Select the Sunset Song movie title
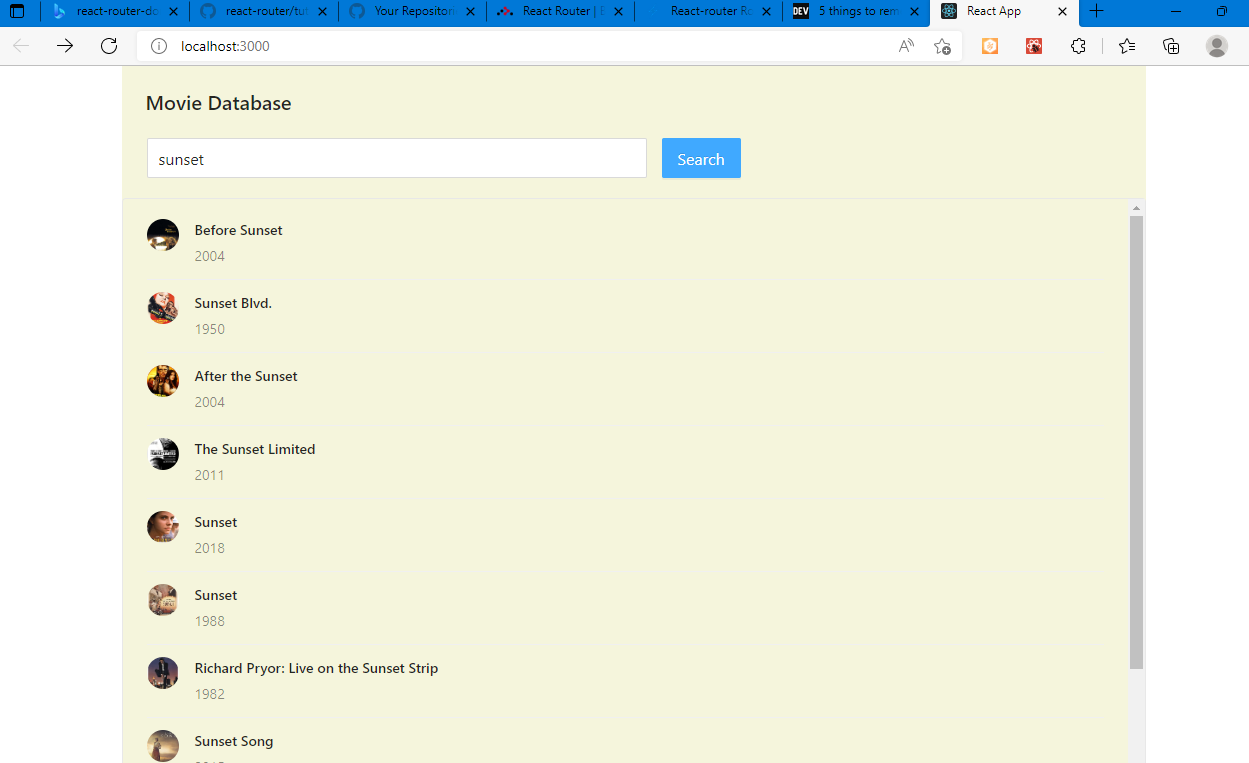 tap(234, 741)
